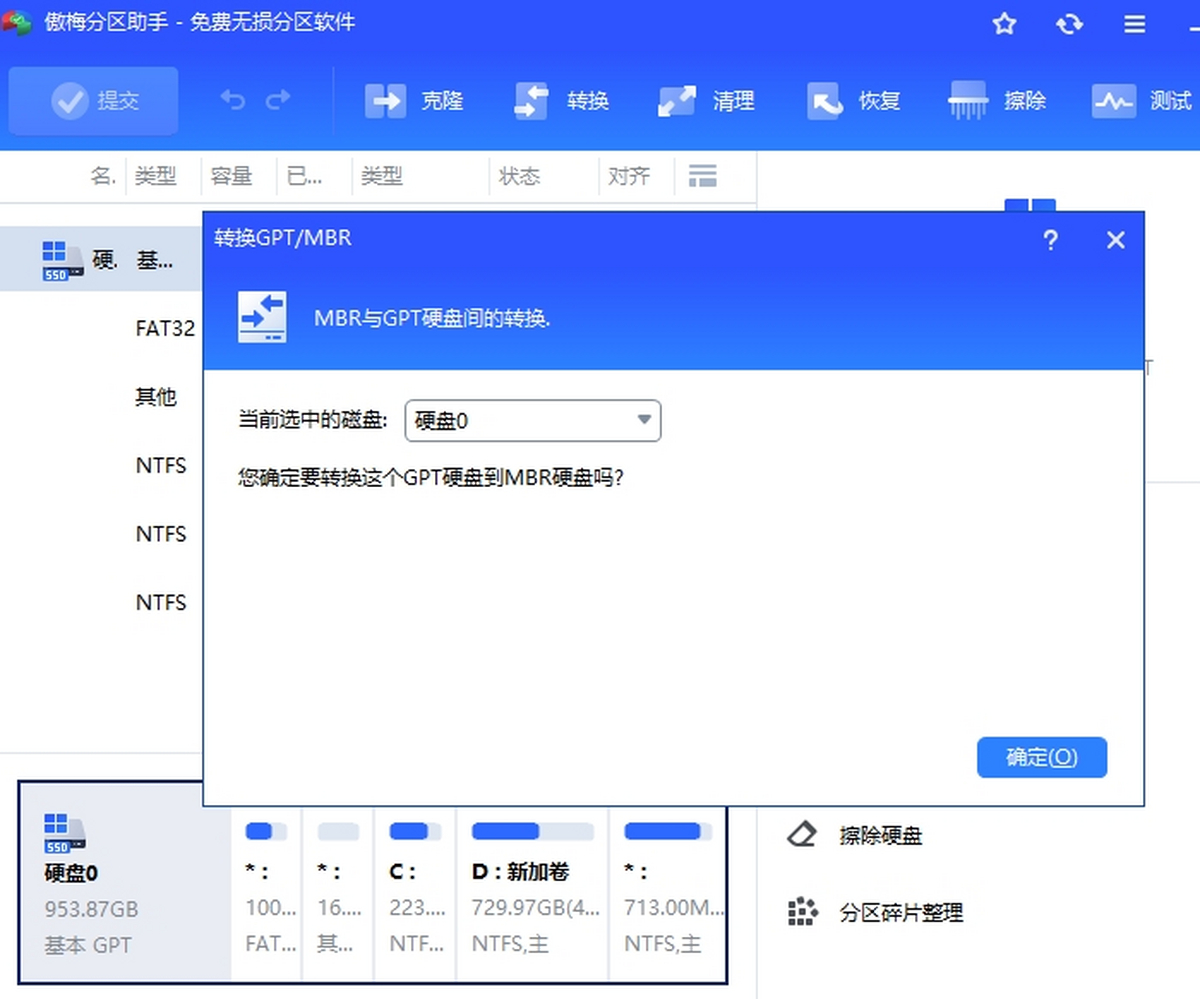This screenshot has width=1200, height=999.
Task: Click the refresh icon in title bar
Action: tap(1070, 24)
